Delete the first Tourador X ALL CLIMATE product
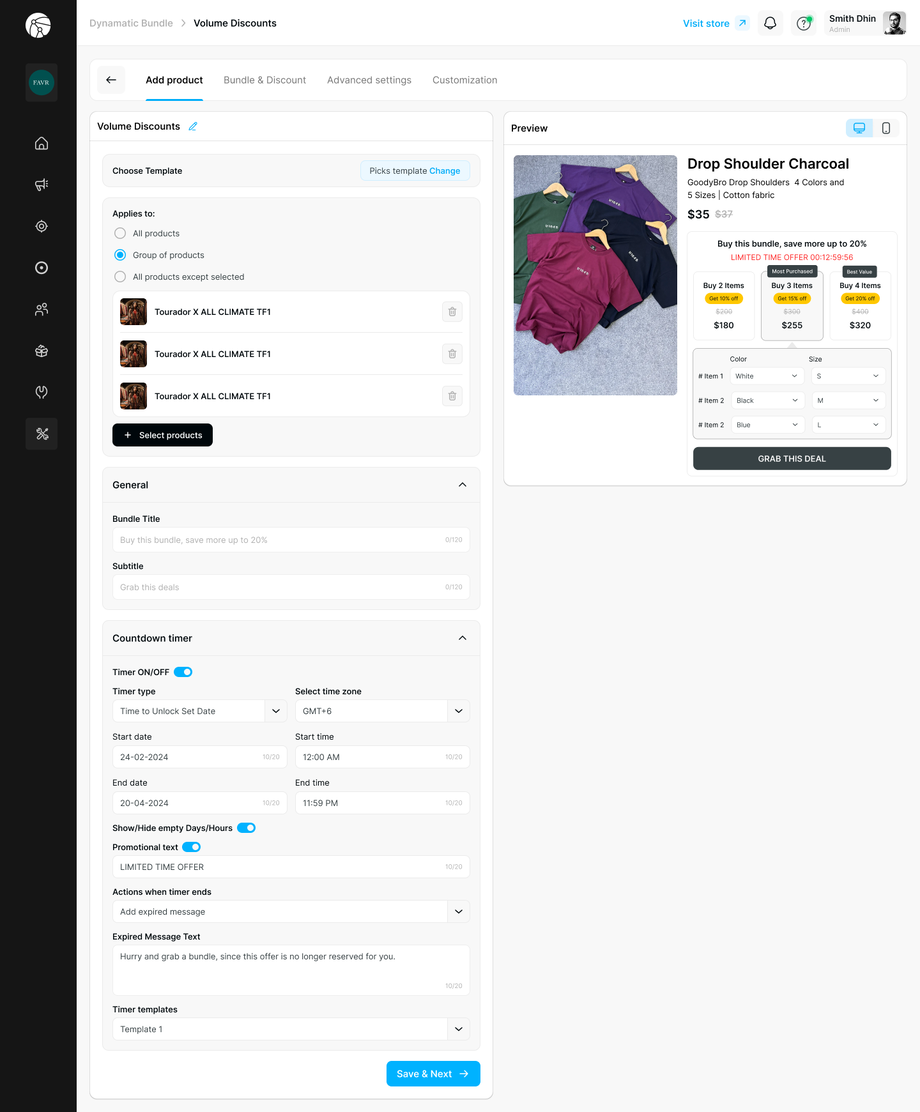The image size is (920, 1112). (x=452, y=311)
